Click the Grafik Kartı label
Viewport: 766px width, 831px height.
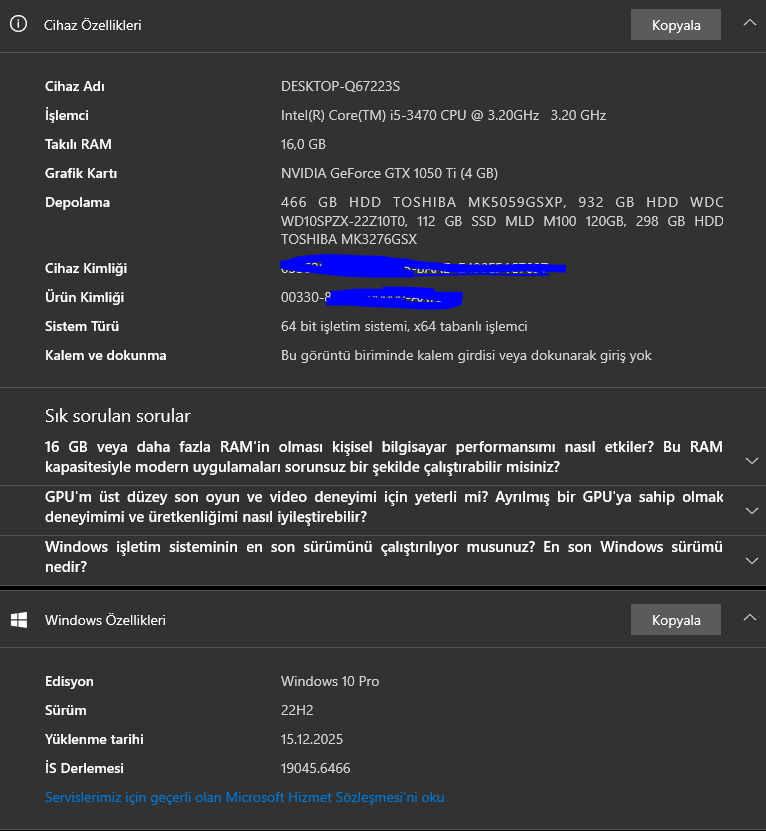coord(81,173)
